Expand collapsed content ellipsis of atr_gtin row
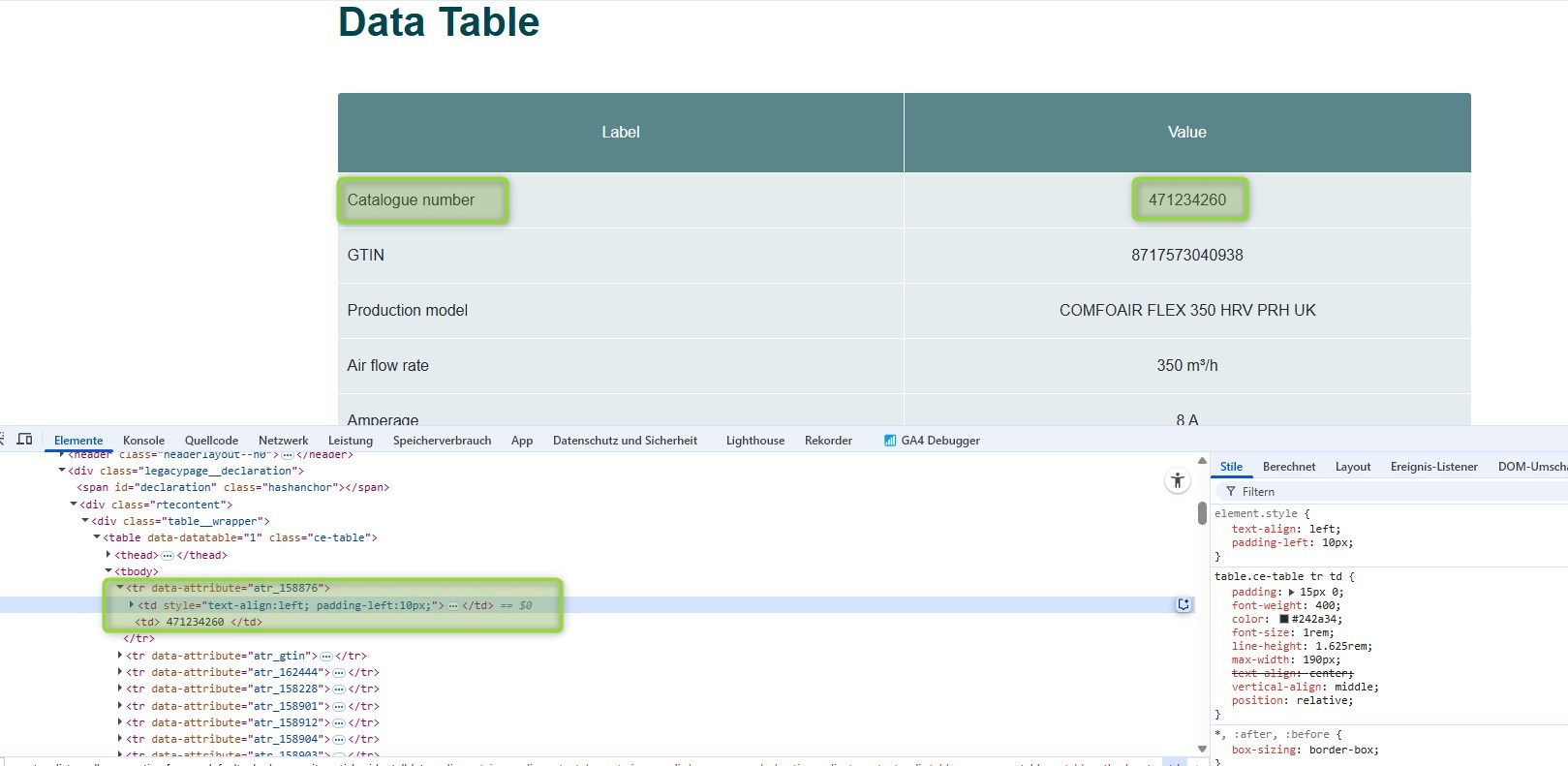The image size is (1568, 766). click(326, 657)
